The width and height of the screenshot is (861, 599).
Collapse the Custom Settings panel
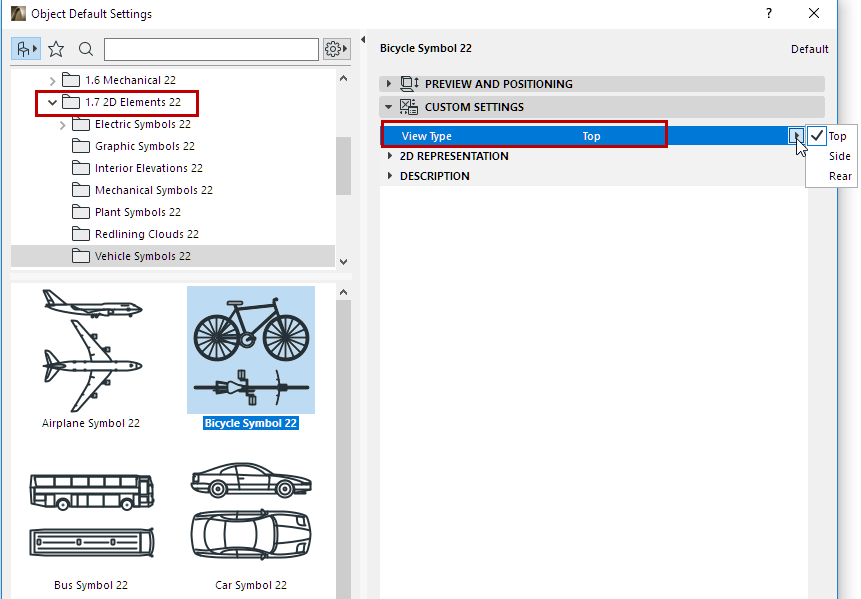tap(389, 107)
